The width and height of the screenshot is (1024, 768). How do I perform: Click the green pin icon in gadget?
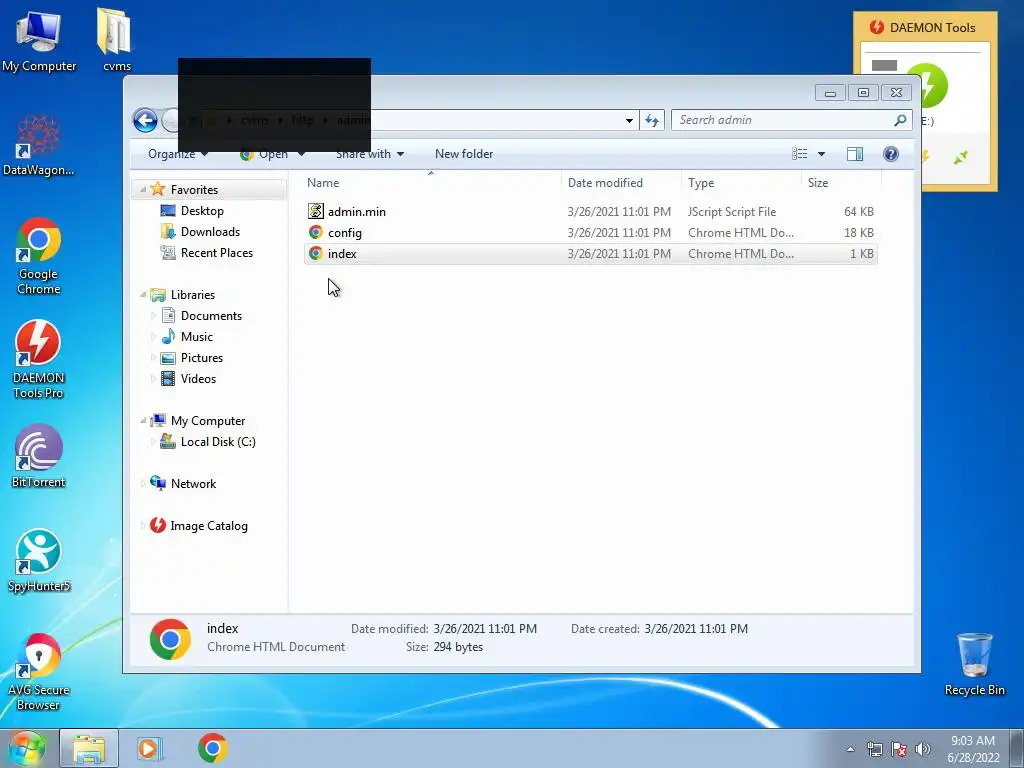(x=960, y=157)
